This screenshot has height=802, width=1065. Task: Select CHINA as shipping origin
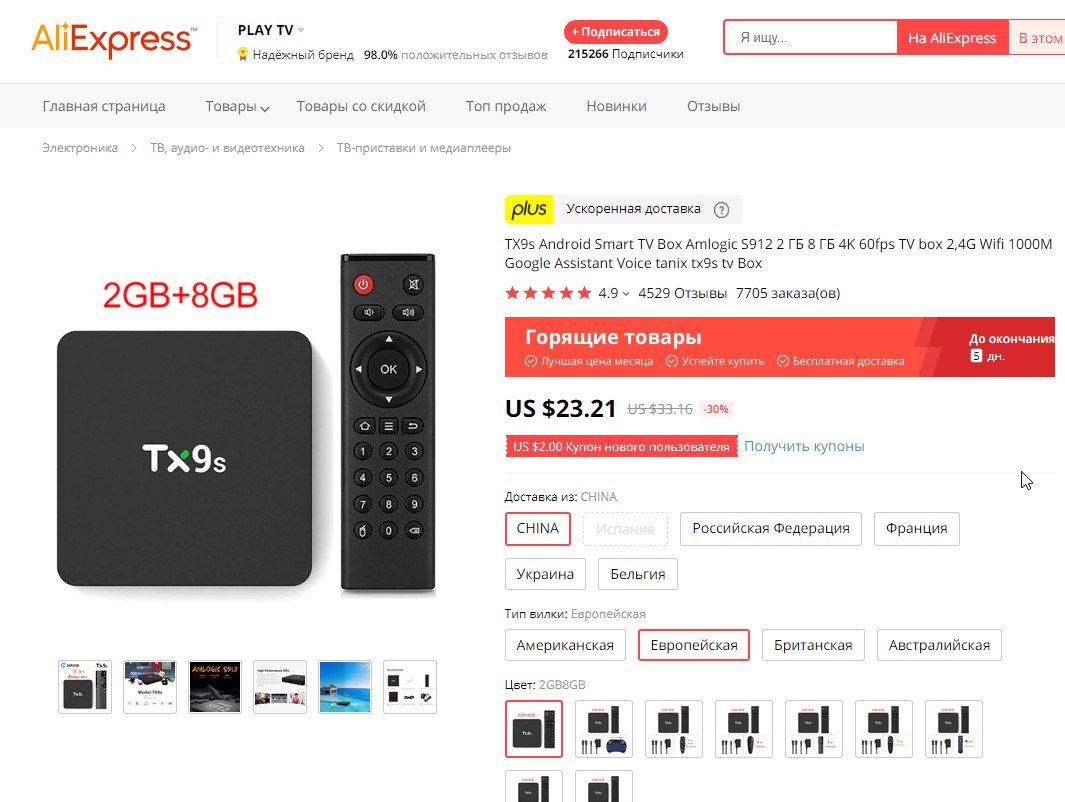click(x=538, y=528)
